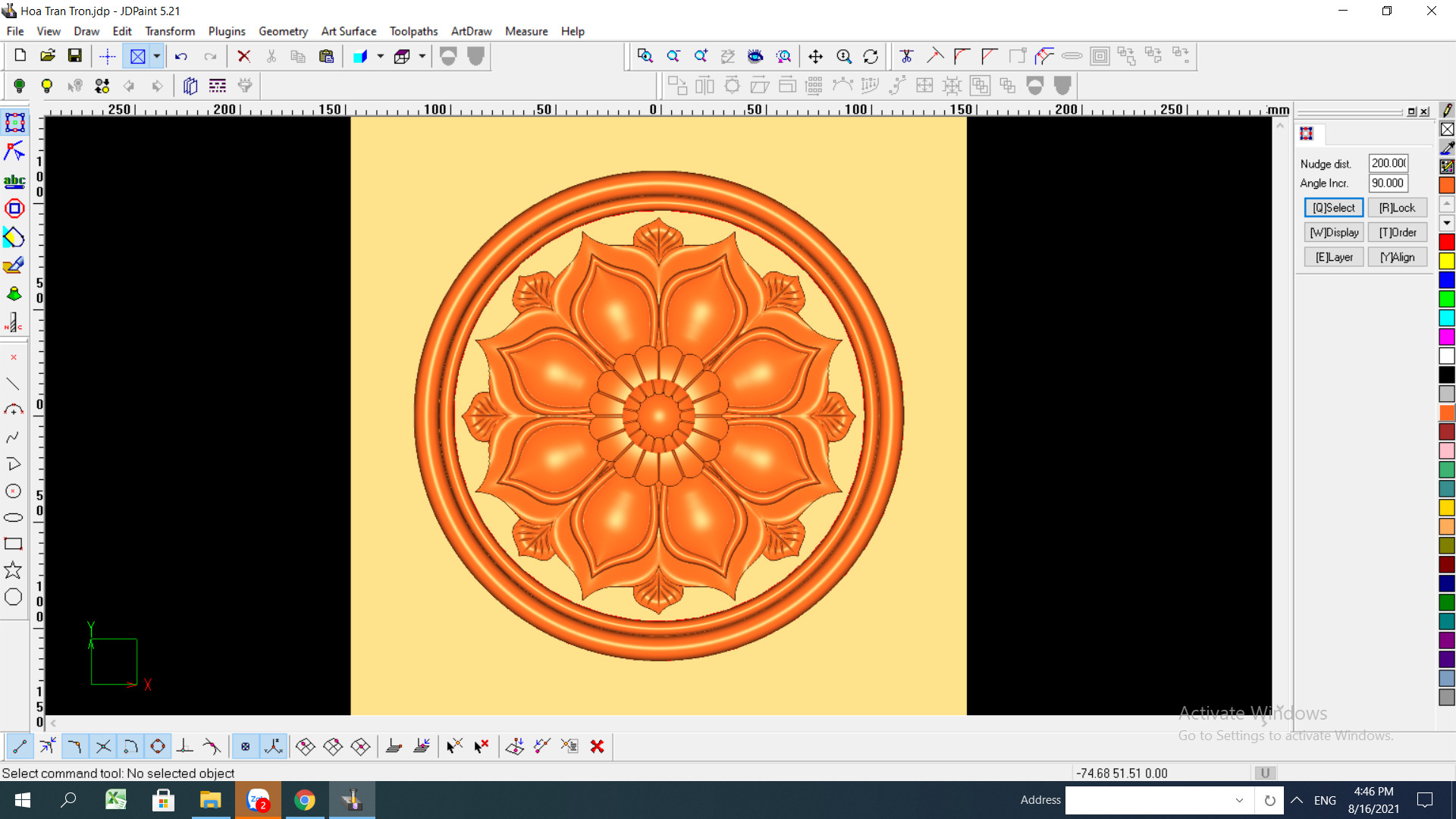Toggle the grid point snap button

click(x=246, y=747)
